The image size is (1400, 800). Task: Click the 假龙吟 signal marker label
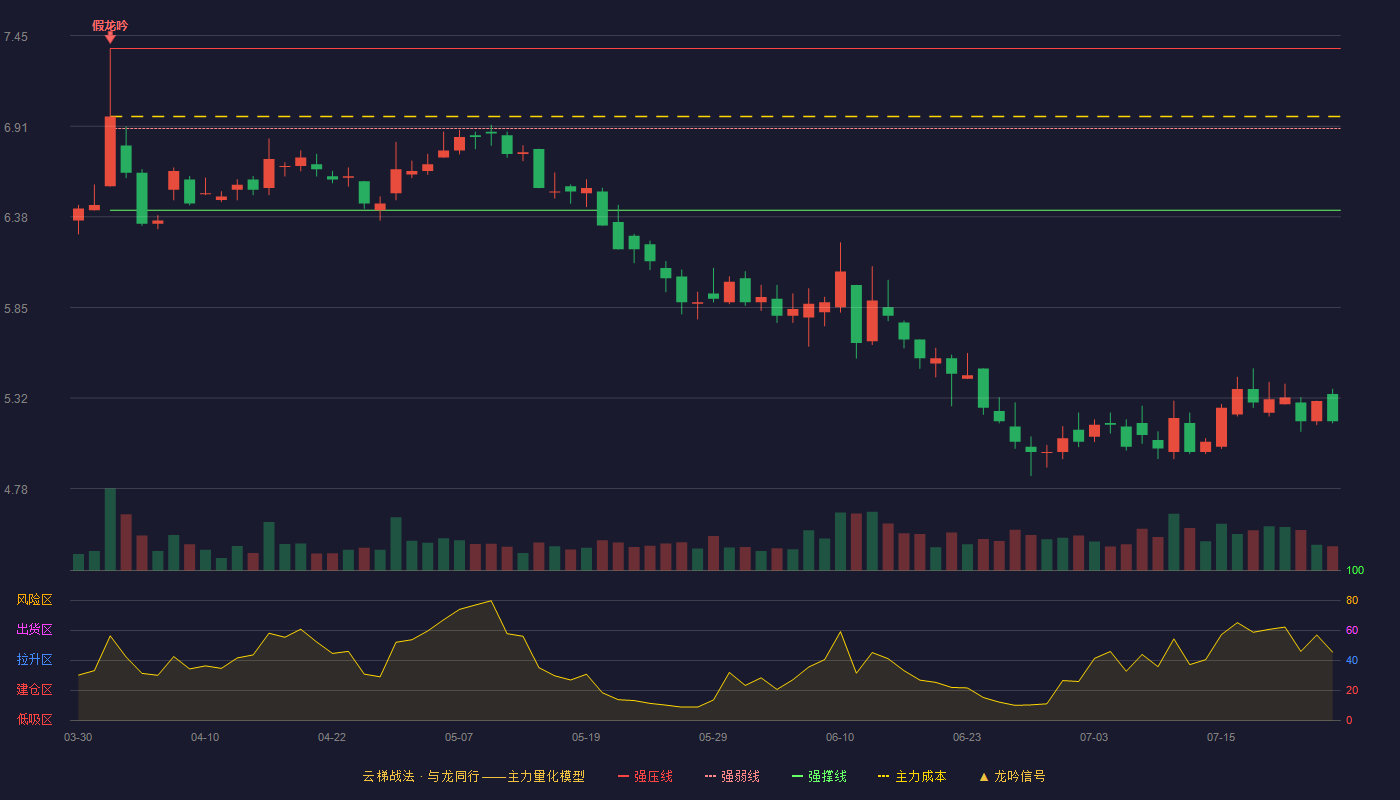(110, 25)
